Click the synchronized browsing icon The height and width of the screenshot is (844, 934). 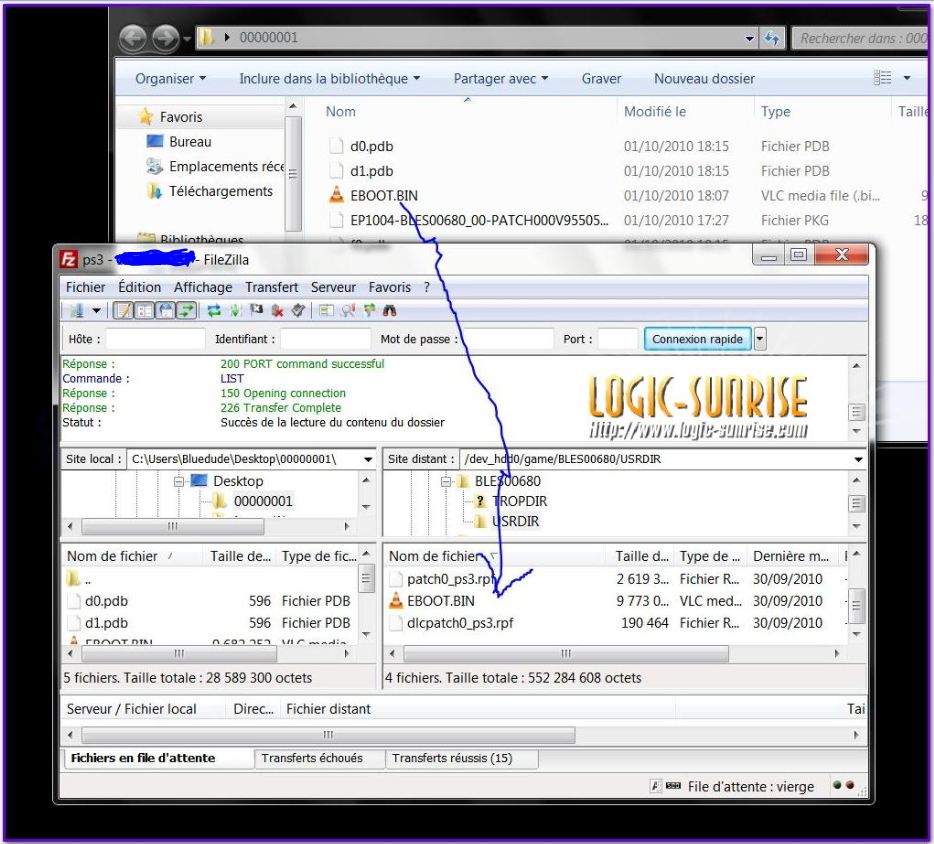368,310
